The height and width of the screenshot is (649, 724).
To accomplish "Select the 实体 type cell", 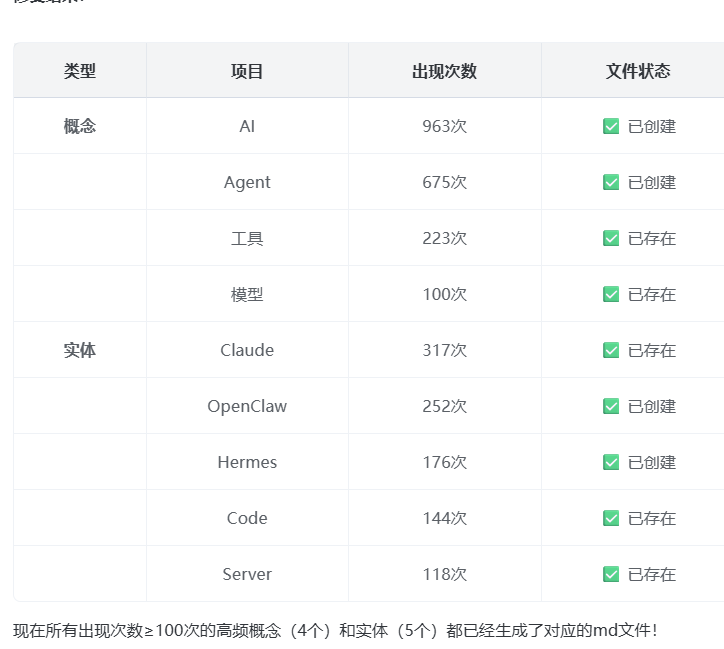I will click(x=80, y=350).
